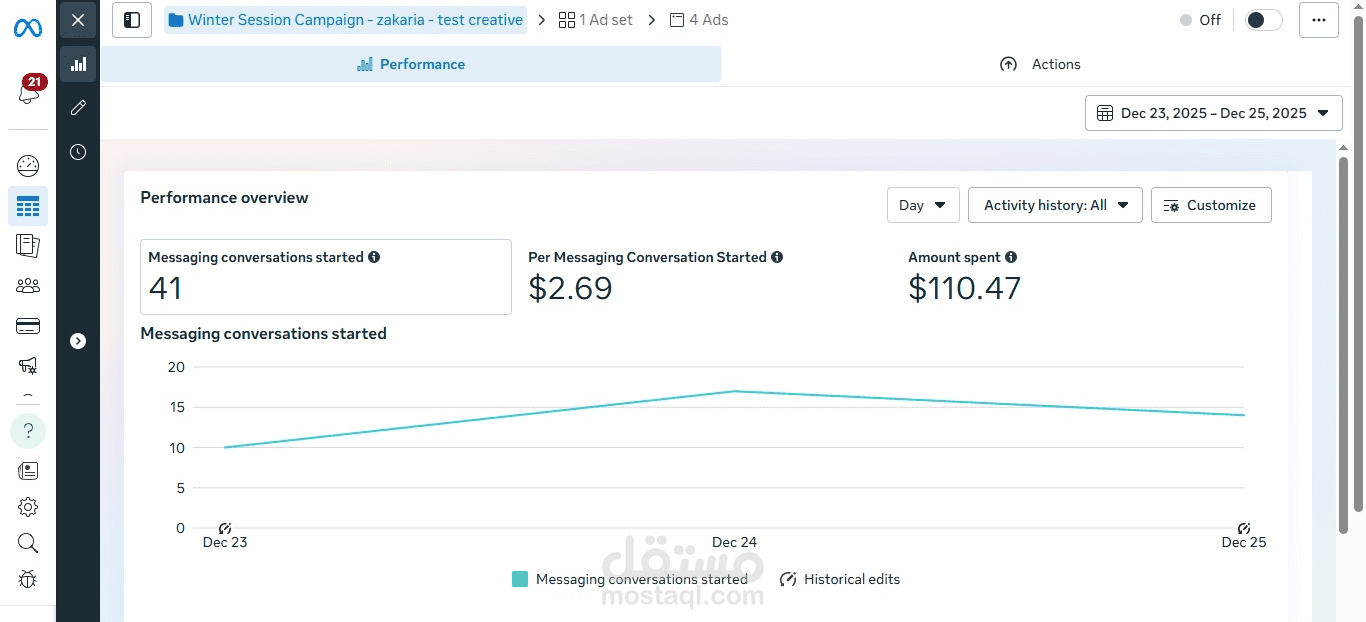Expand the Activity history: All dropdown

coord(1054,205)
